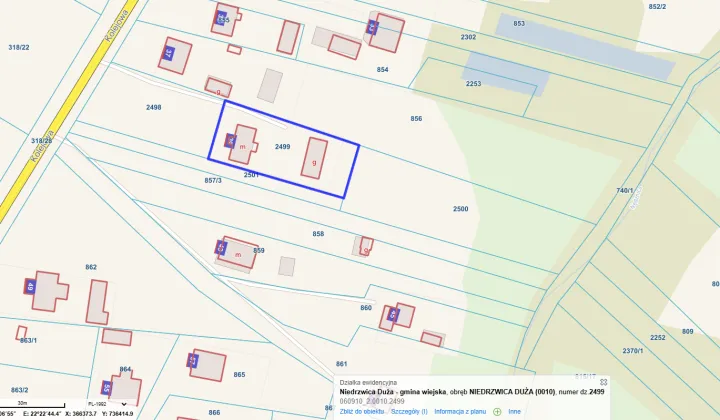Viewport: 720px width, 420px height.
Task: Click the 'g' building inside parcel 2499
Action: click(x=315, y=157)
